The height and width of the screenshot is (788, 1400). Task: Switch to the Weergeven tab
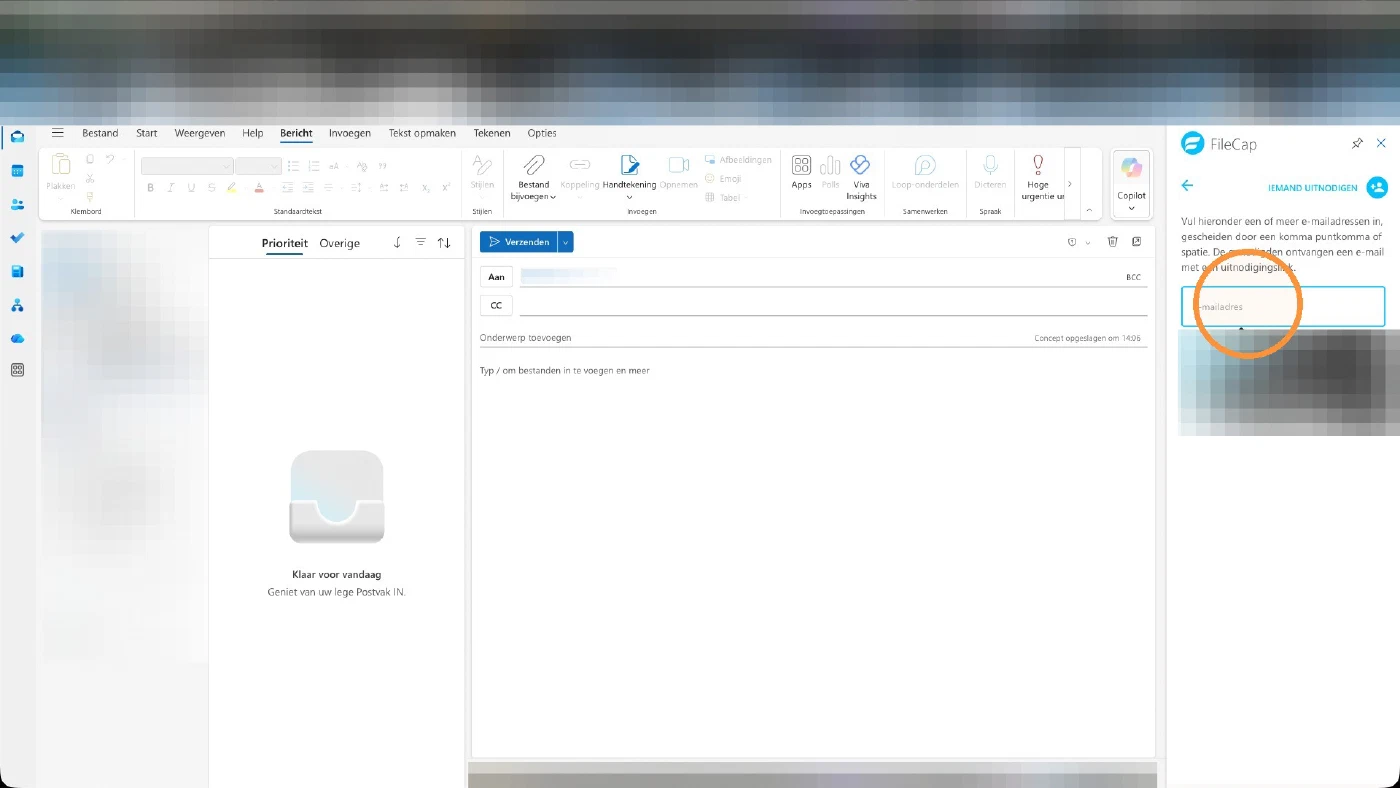point(200,133)
